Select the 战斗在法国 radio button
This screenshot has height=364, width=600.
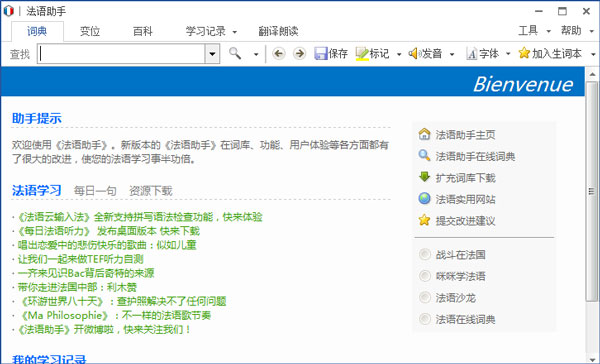pos(424,254)
